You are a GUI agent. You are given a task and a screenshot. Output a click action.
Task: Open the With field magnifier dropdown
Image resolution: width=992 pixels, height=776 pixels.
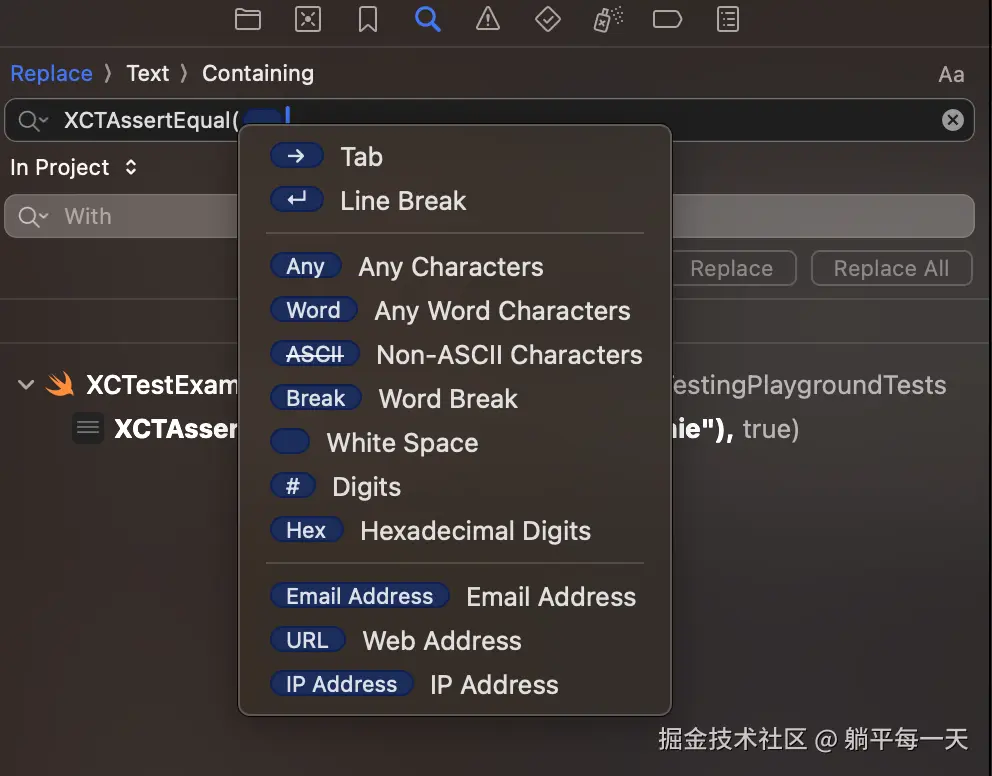pos(33,216)
